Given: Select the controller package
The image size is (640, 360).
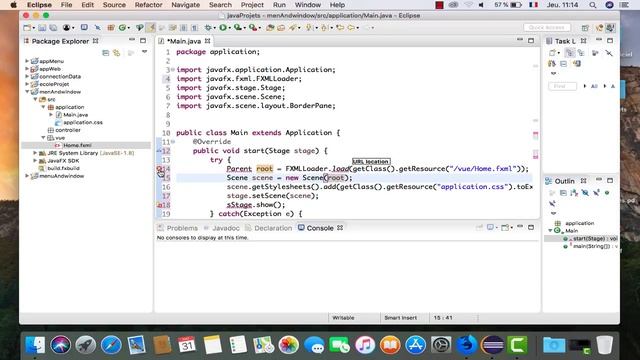Looking at the screenshot, I should (x=68, y=130).
